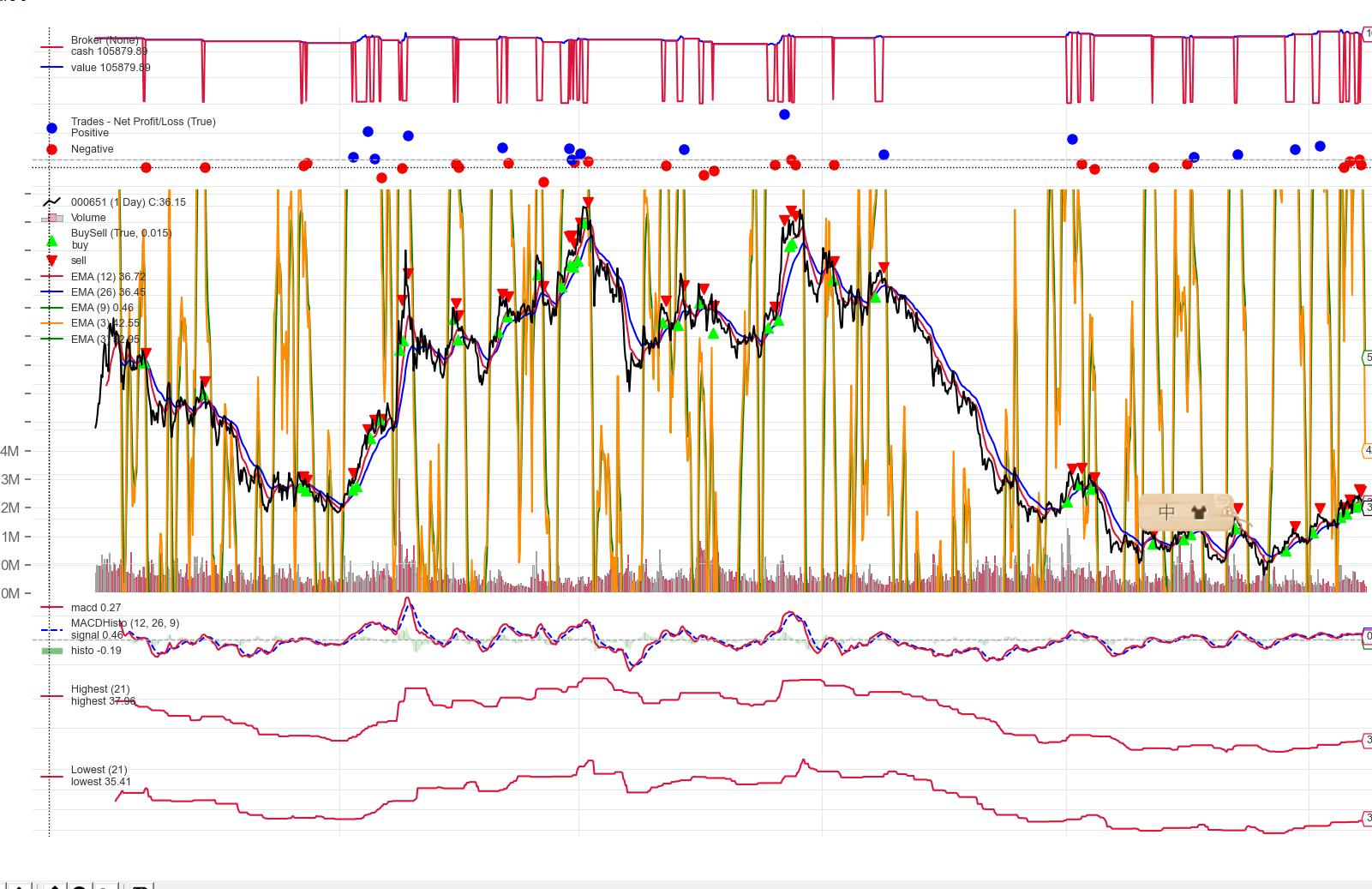Select the 'signal 0.46' legend text

pos(97,635)
